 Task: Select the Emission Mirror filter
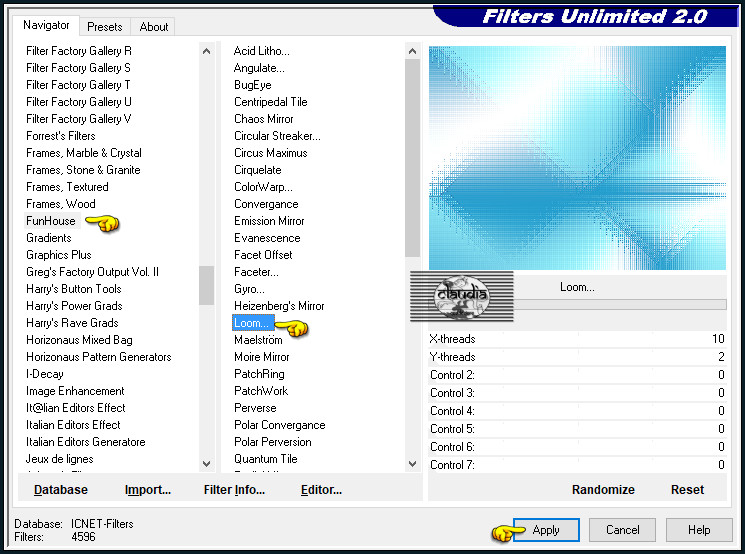(x=269, y=221)
